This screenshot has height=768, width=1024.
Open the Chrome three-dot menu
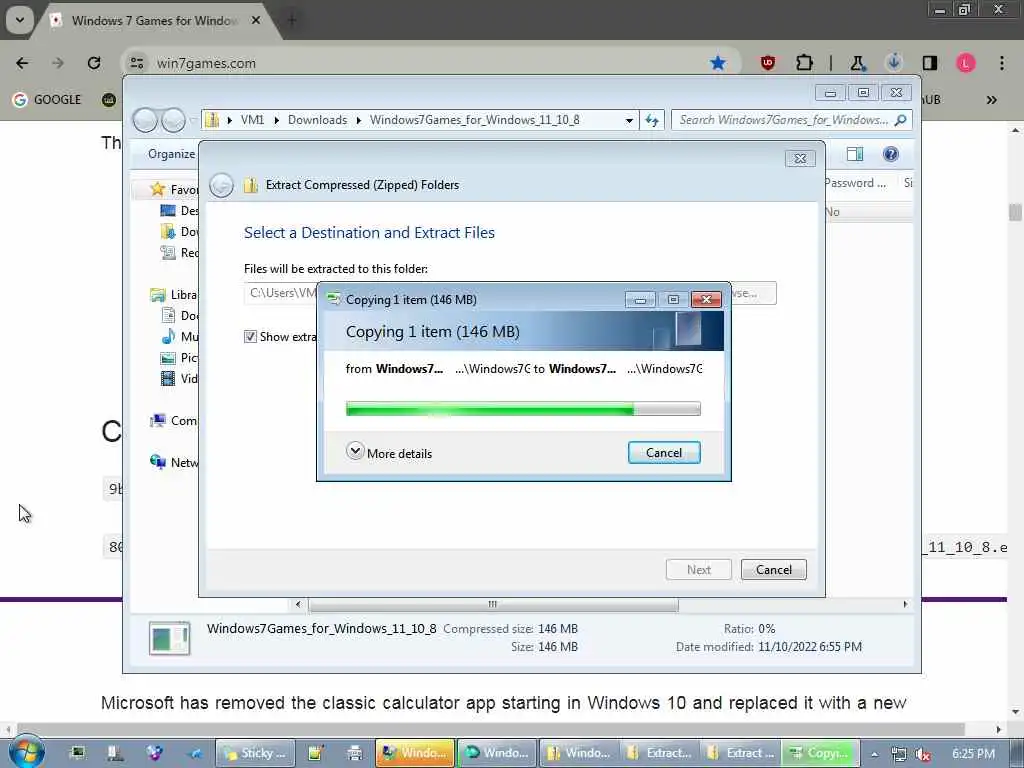(1001, 63)
